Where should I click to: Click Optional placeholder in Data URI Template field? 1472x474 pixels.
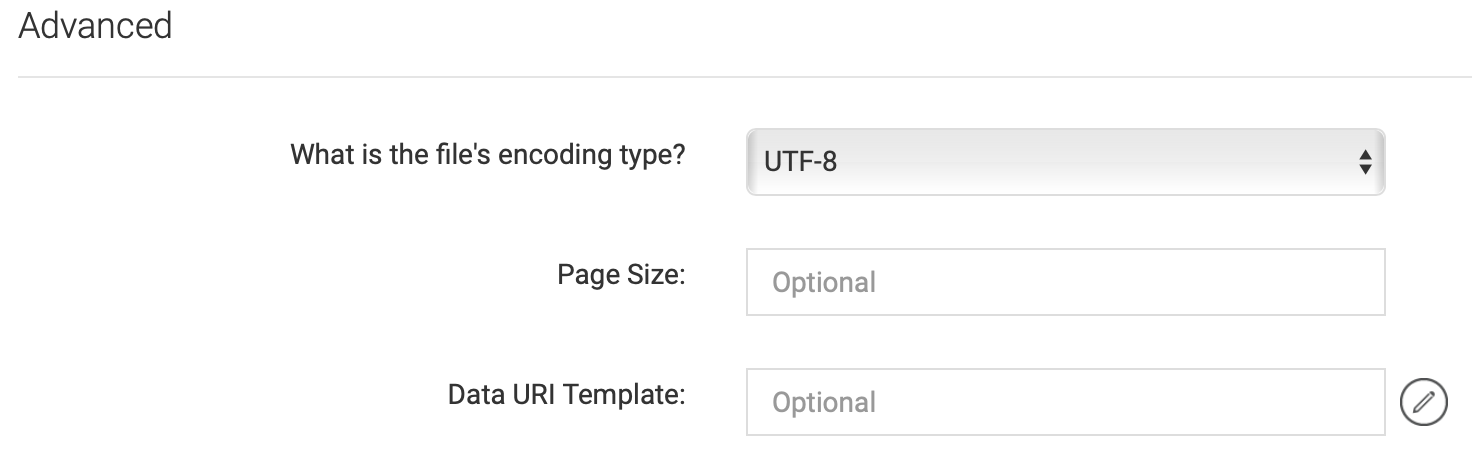point(824,403)
